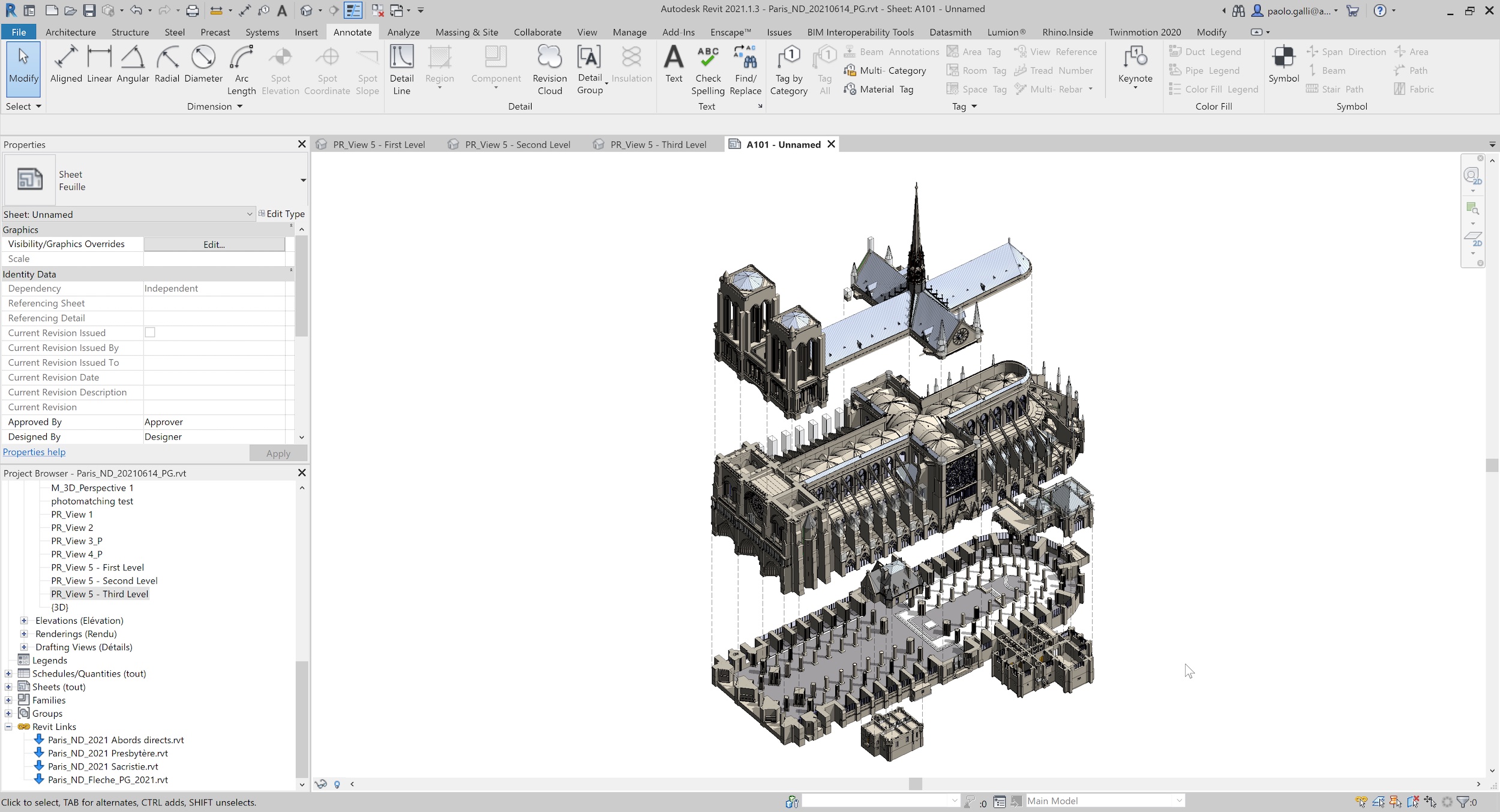The image size is (1500, 812).
Task: Open the Properties help link
Action: 34,452
